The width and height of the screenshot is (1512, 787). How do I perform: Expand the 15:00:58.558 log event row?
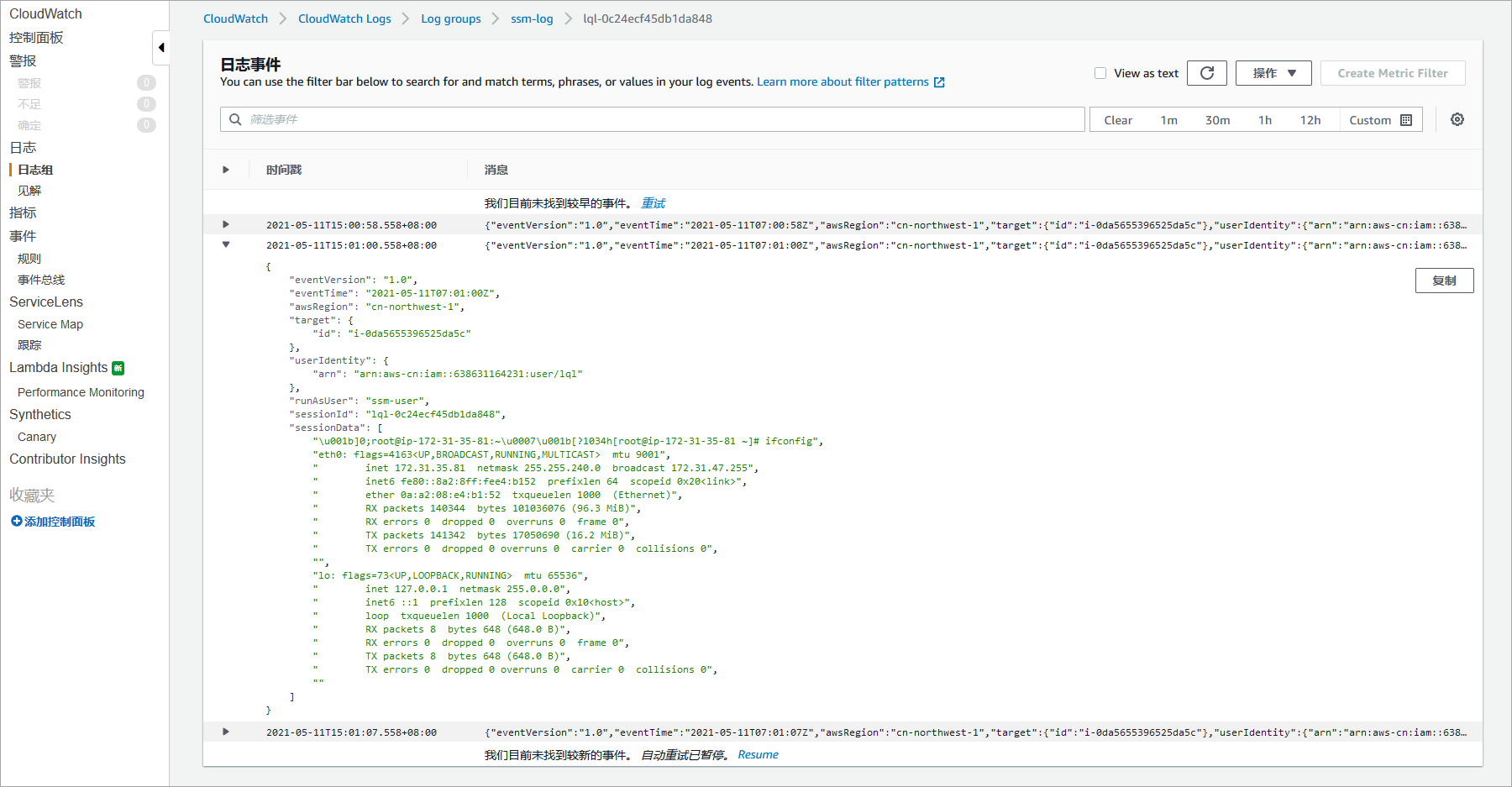[x=226, y=224]
